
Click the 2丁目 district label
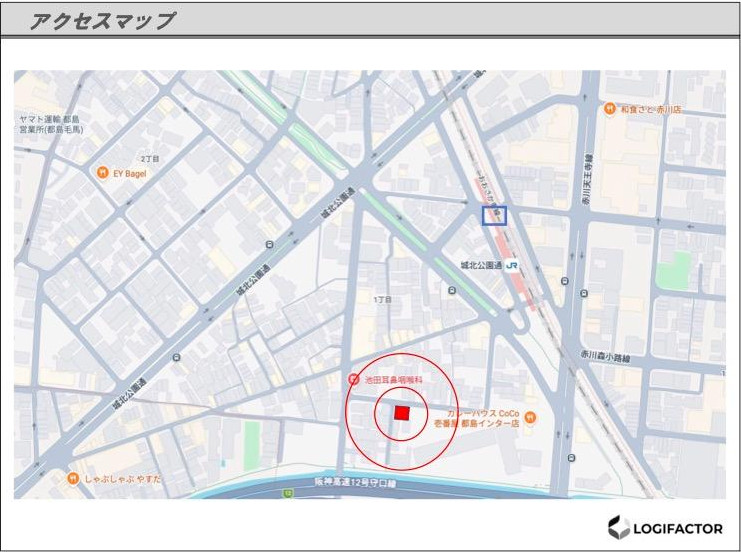coord(150,159)
